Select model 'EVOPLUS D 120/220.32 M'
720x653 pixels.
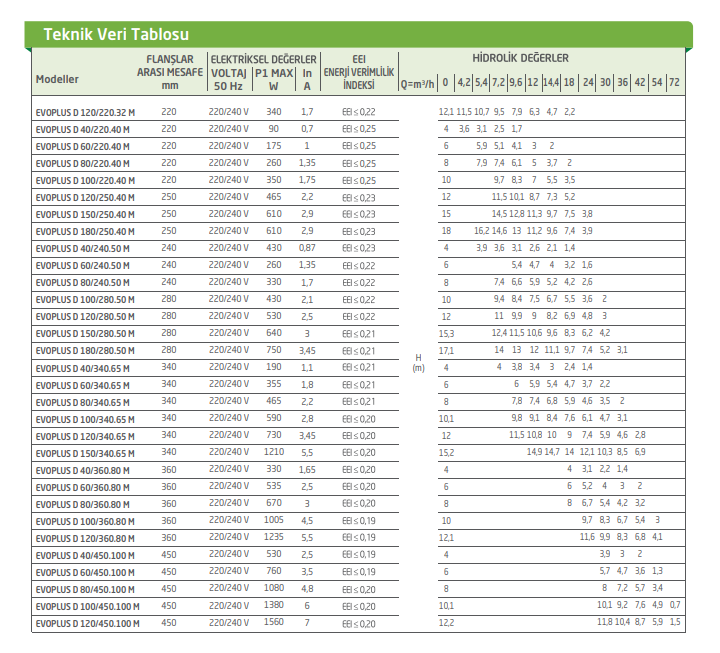85,113
